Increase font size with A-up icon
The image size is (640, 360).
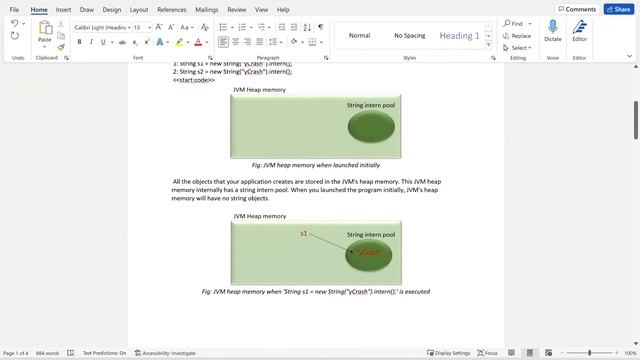pos(159,27)
